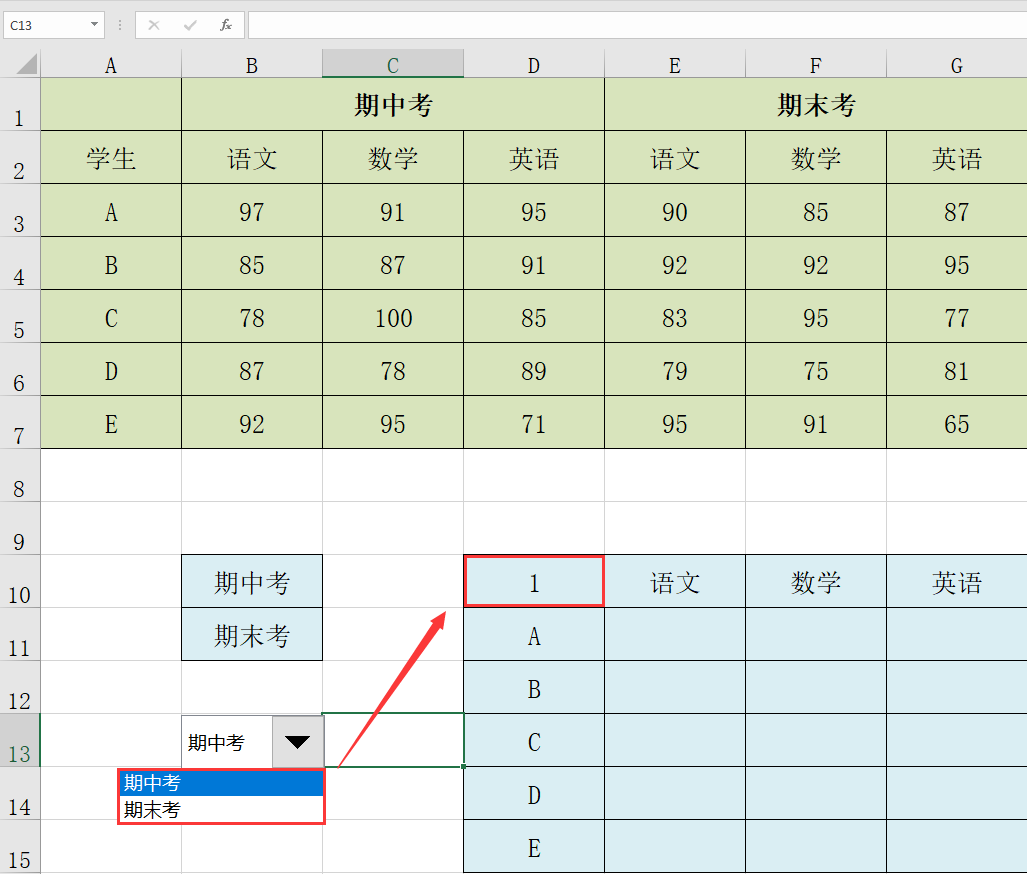Click the Name Box showing C13
Image resolution: width=1027 pixels, height=874 pixels.
pos(46,25)
